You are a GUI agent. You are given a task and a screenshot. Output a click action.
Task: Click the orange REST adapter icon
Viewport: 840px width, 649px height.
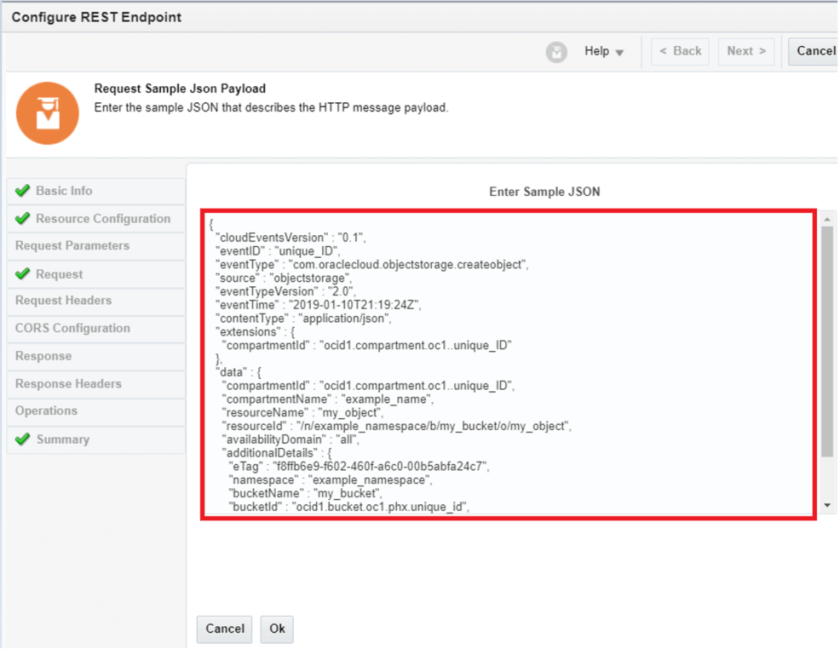pos(46,112)
